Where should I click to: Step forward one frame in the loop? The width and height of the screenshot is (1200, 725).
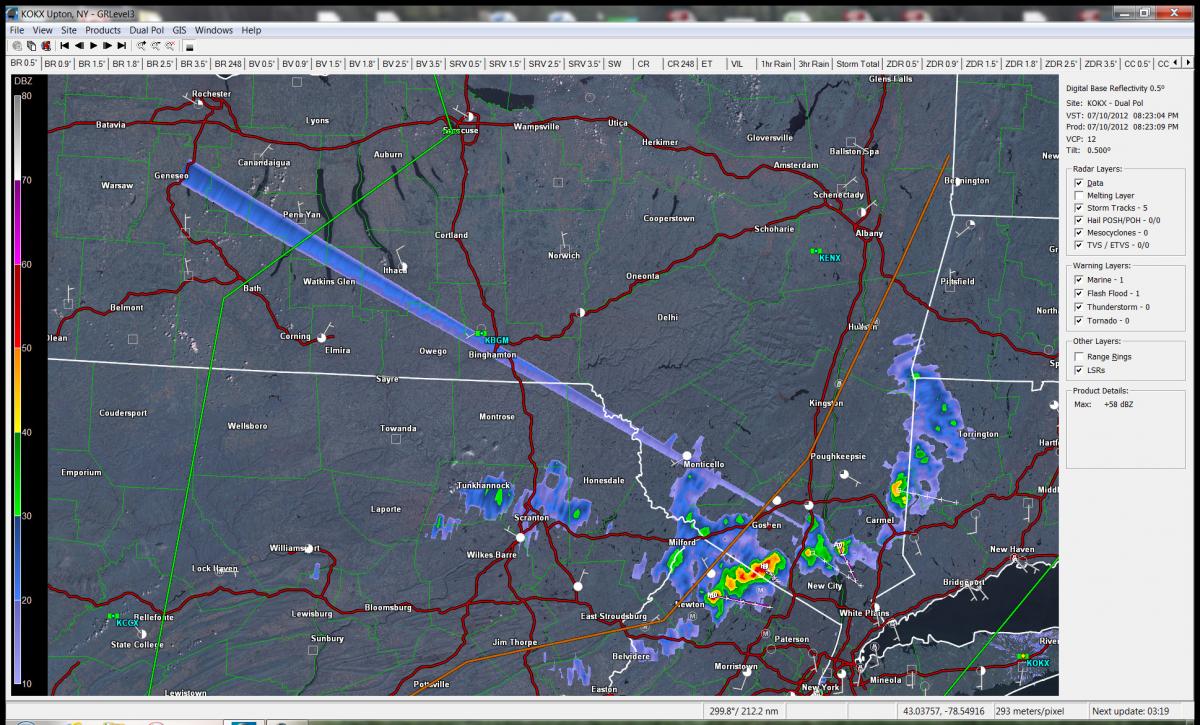[x=107, y=45]
